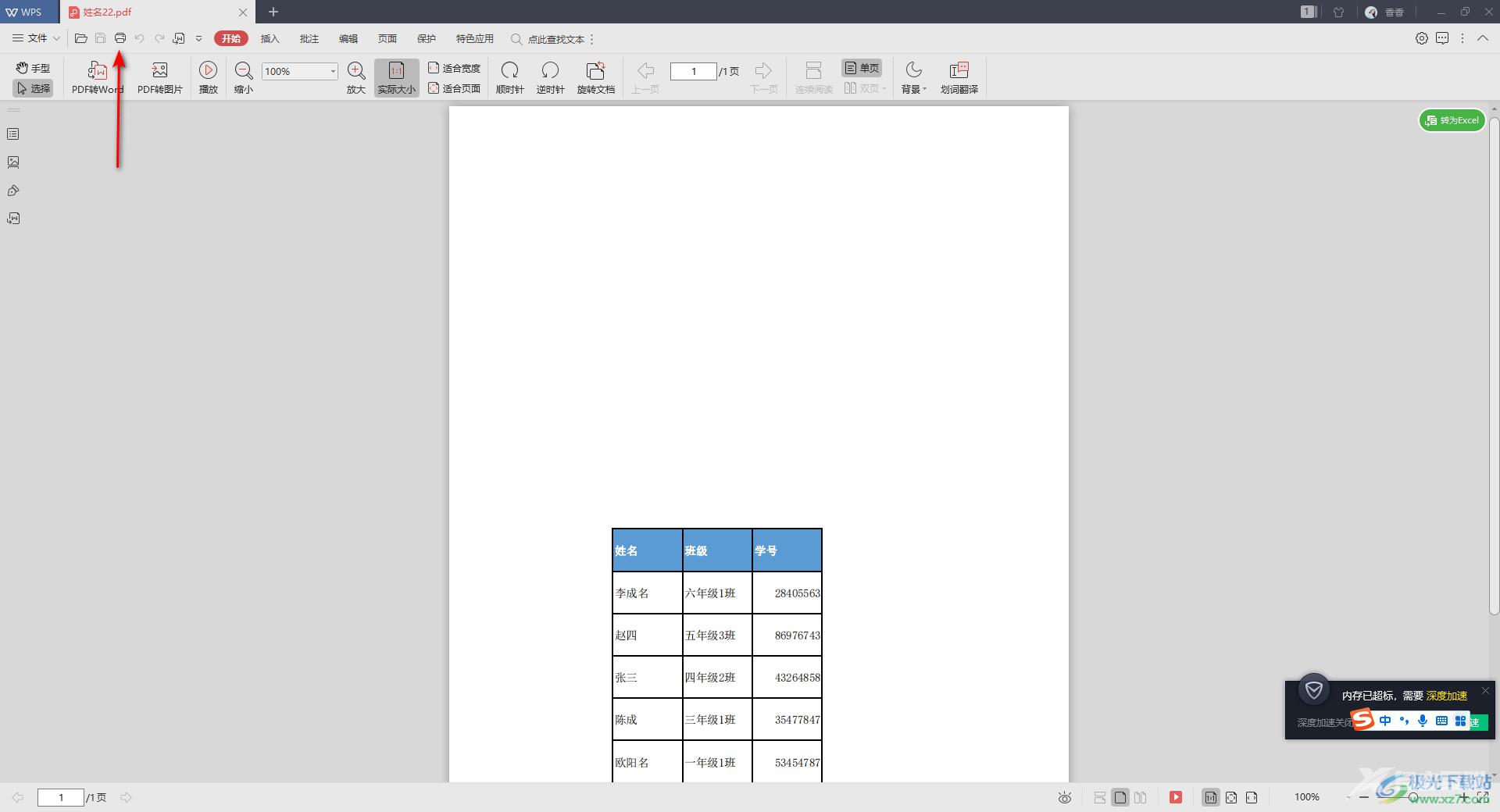The image size is (1500, 812).
Task: Expand the 文件 menu dropdown arrow
Action: coord(56,38)
